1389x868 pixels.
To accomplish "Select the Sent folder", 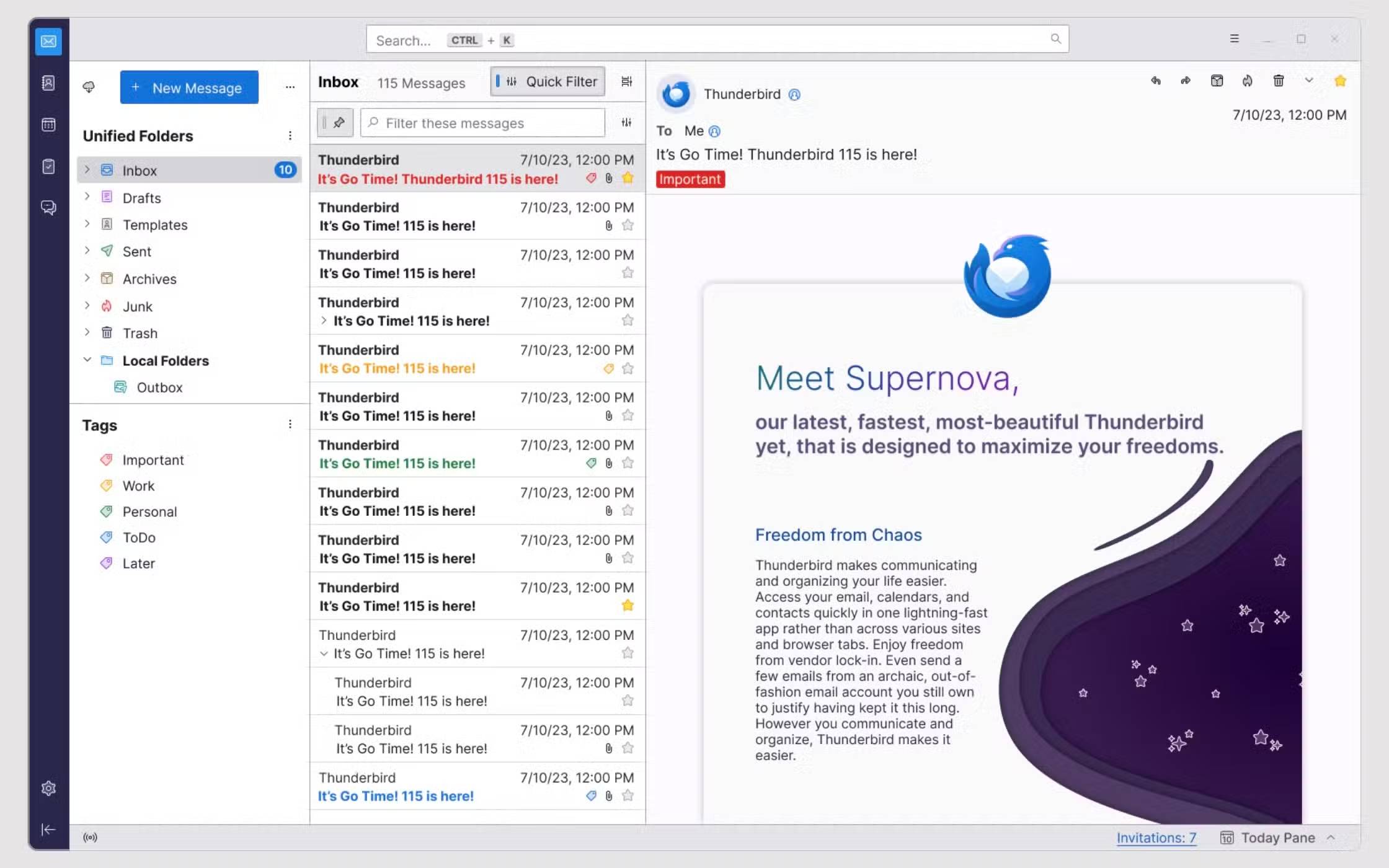I will (x=137, y=251).
